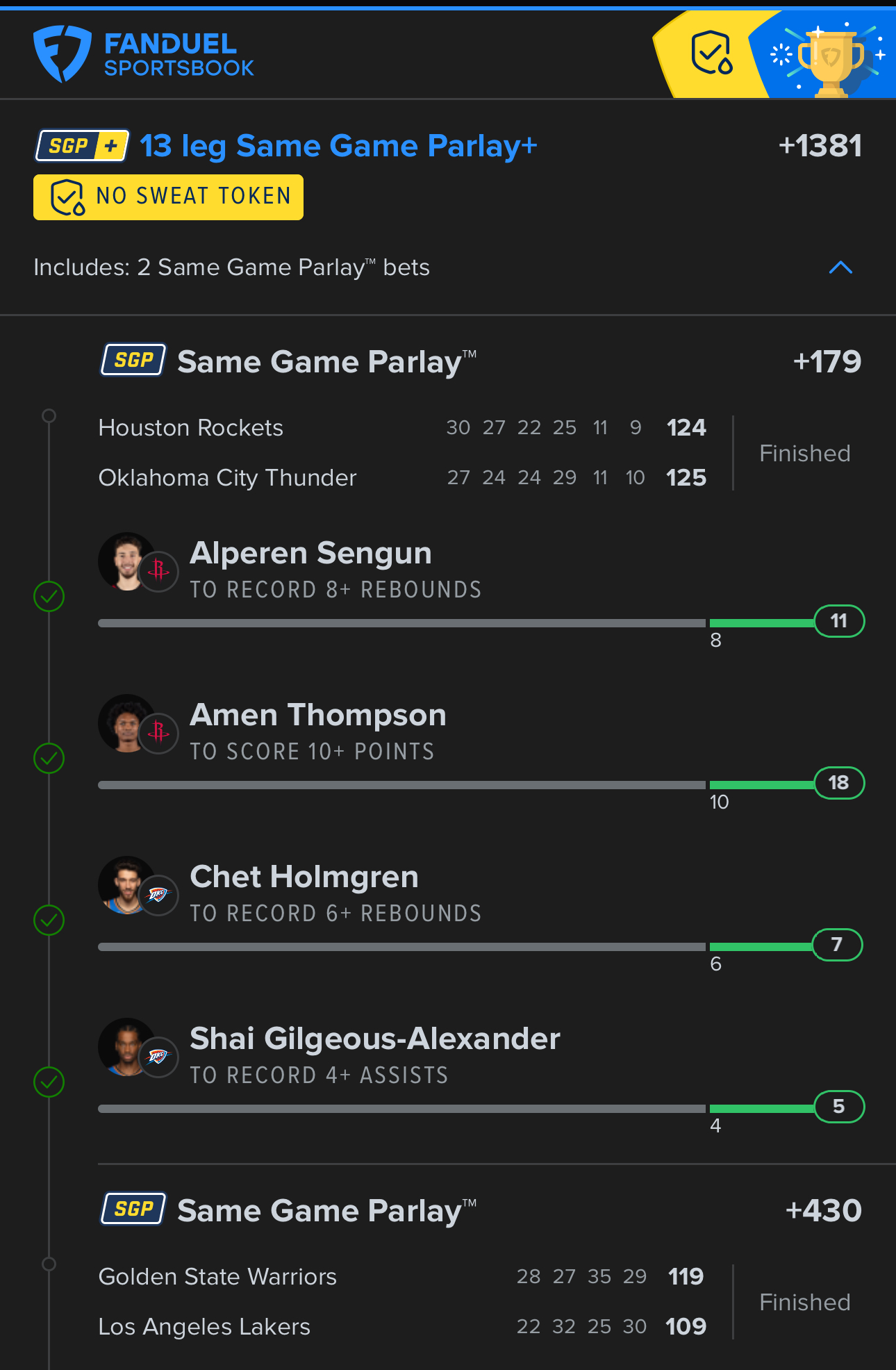Tap Amen Thompson's player headshot
The width and height of the screenshot is (896, 1370).
pos(126,723)
